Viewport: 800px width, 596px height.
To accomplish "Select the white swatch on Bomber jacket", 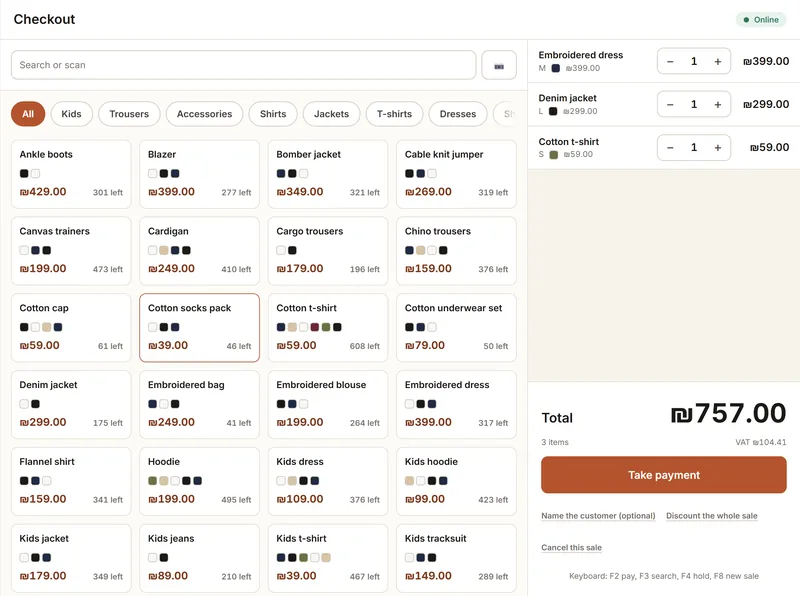I will pyautogui.click(x=304, y=173).
